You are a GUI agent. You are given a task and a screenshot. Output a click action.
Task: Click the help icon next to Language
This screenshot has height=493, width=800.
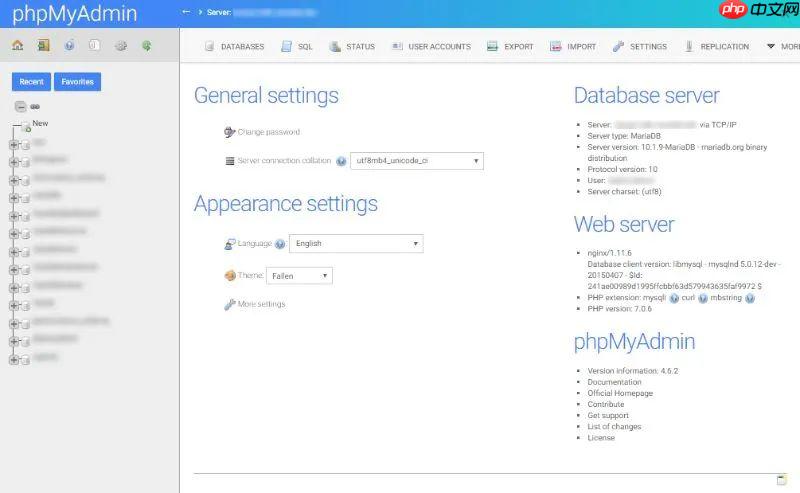[280, 244]
